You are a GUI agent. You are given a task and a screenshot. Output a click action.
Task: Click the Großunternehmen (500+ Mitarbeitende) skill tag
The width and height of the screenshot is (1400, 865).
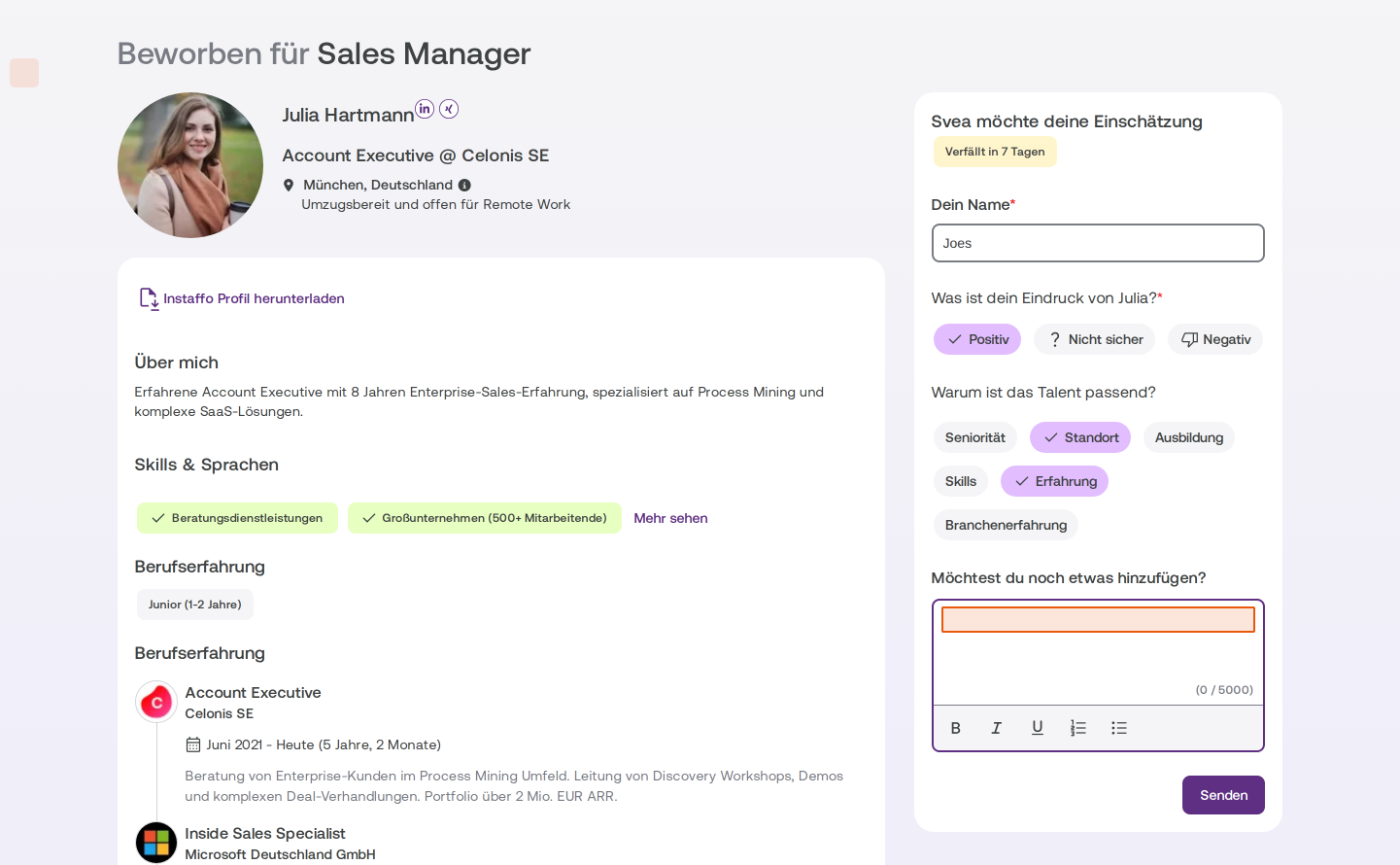point(485,518)
